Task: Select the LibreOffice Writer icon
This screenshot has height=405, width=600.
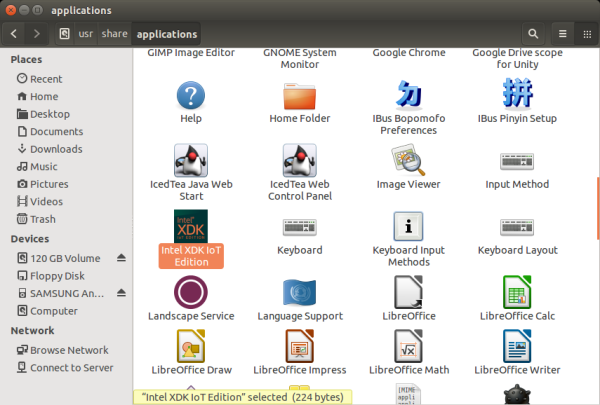Action: [517, 346]
